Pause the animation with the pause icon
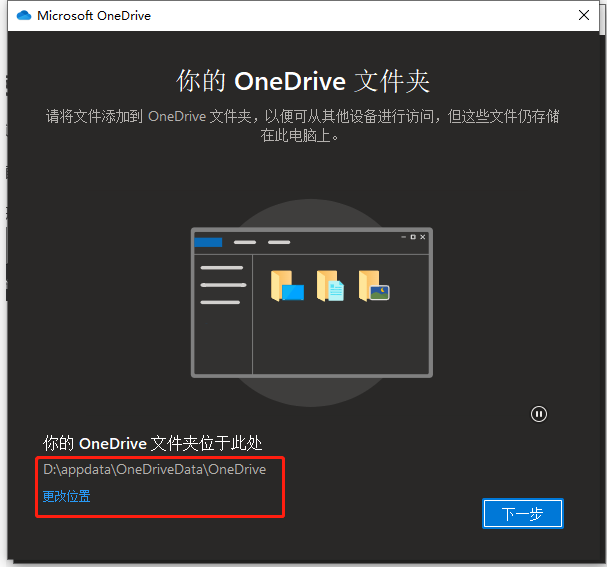 click(538, 414)
